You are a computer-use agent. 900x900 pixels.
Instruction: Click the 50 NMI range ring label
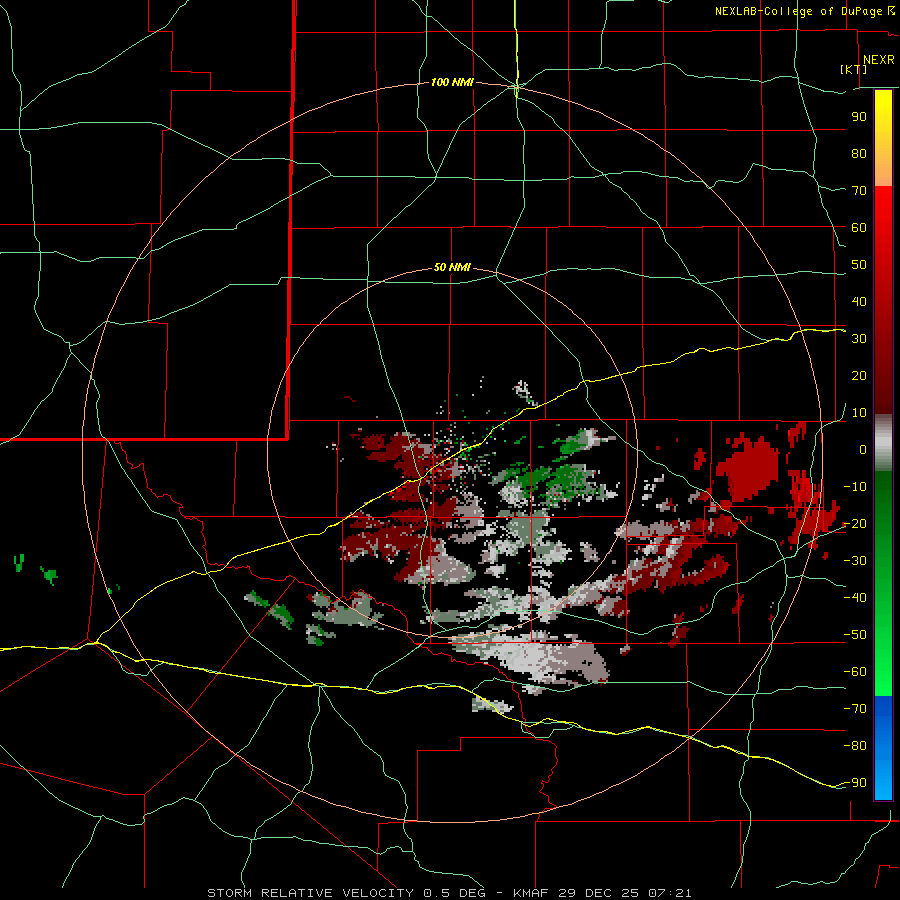(x=452, y=267)
